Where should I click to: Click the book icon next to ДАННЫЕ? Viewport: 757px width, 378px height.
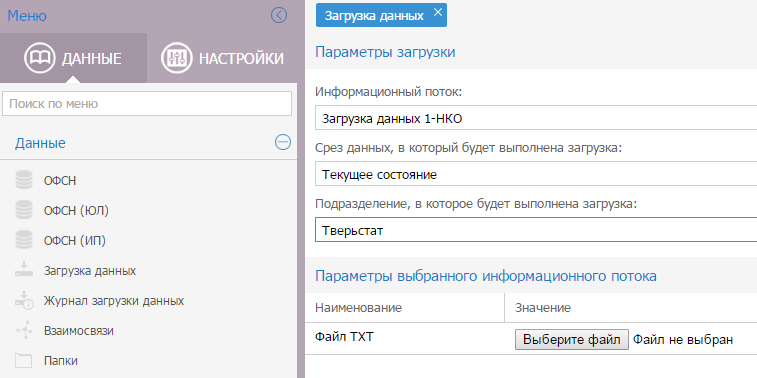tap(40, 58)
